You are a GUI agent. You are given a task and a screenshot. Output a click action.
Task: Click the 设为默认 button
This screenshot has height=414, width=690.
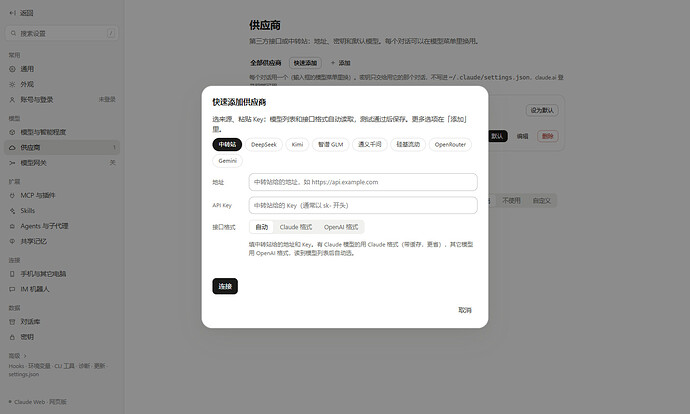[542, 110]
